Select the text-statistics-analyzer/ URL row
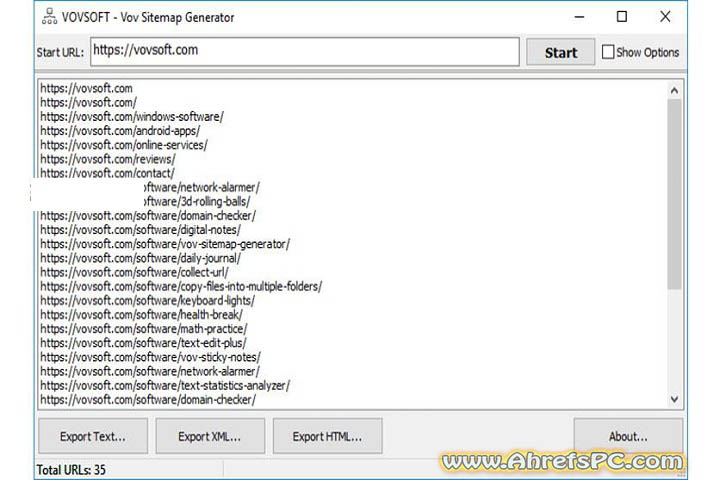 click(165, 386)
